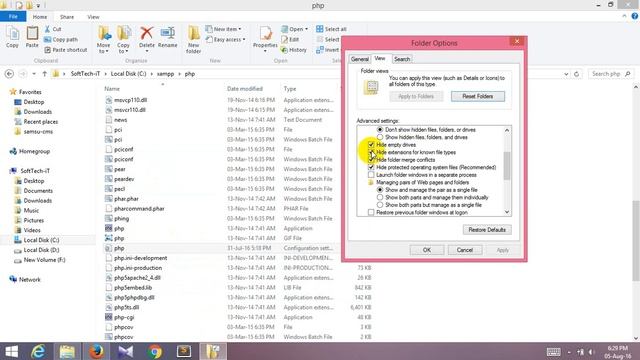The height and width of the screenshot is (360, 640).
Task: Click the Rename icon in the ribbon
Action: point(167,33)
